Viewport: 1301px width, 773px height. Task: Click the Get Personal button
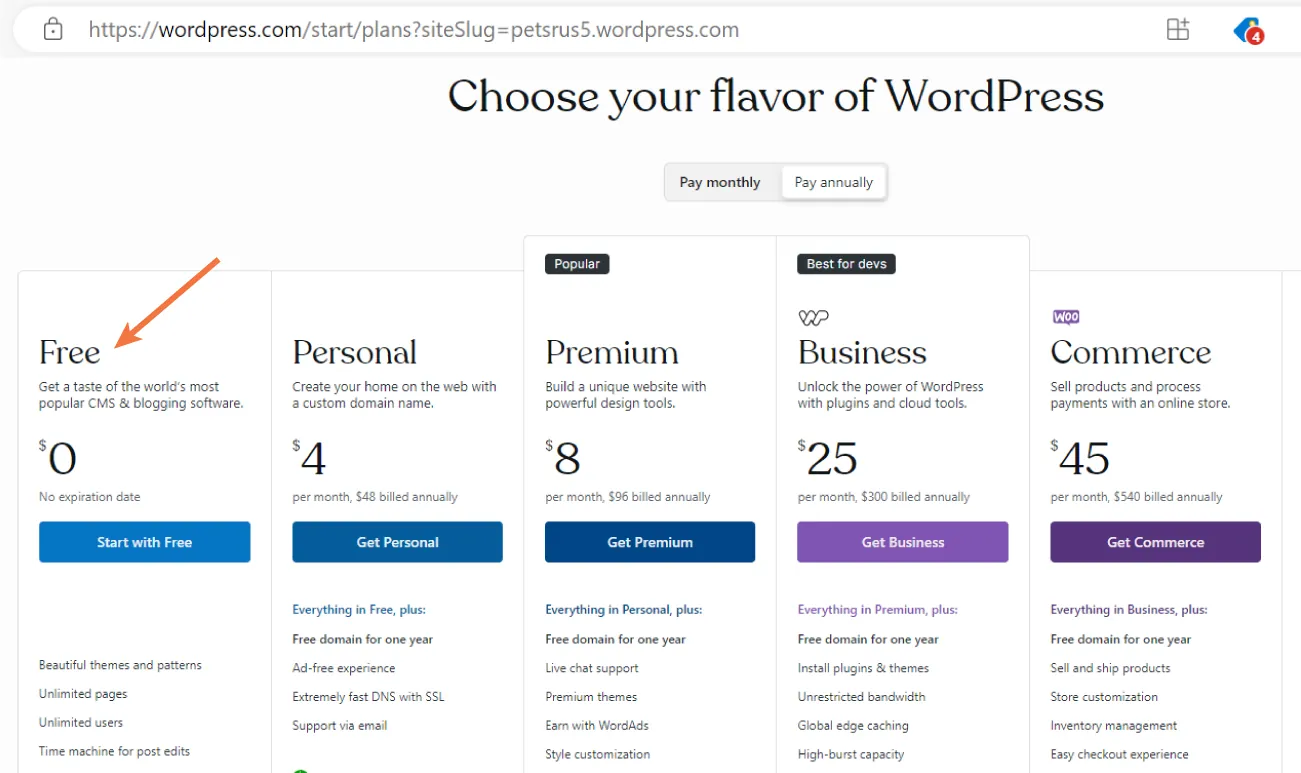coord(397,541)
